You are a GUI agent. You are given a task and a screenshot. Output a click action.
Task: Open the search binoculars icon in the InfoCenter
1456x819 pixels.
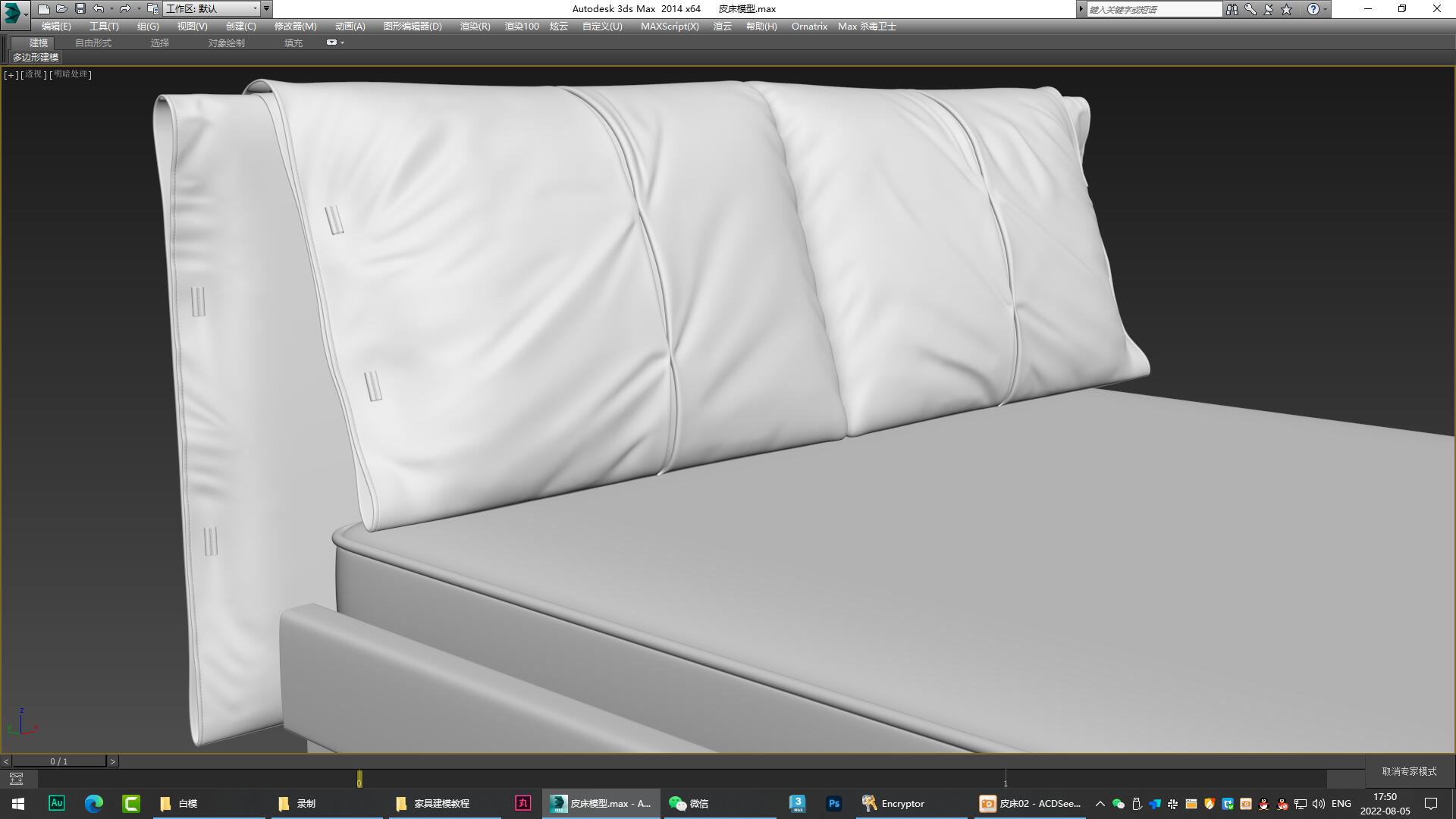pyautogui.click(x=1232, y=8)
